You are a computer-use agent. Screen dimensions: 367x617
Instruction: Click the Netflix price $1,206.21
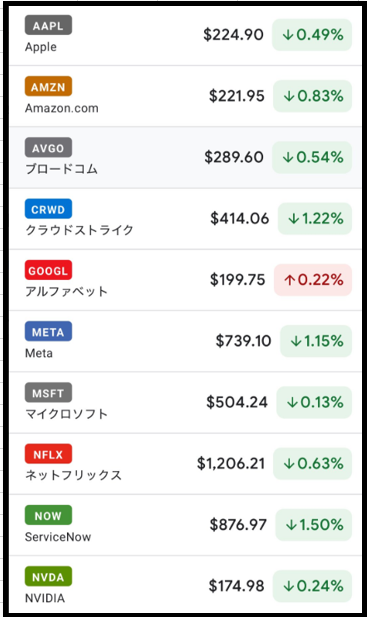point(231,464)
